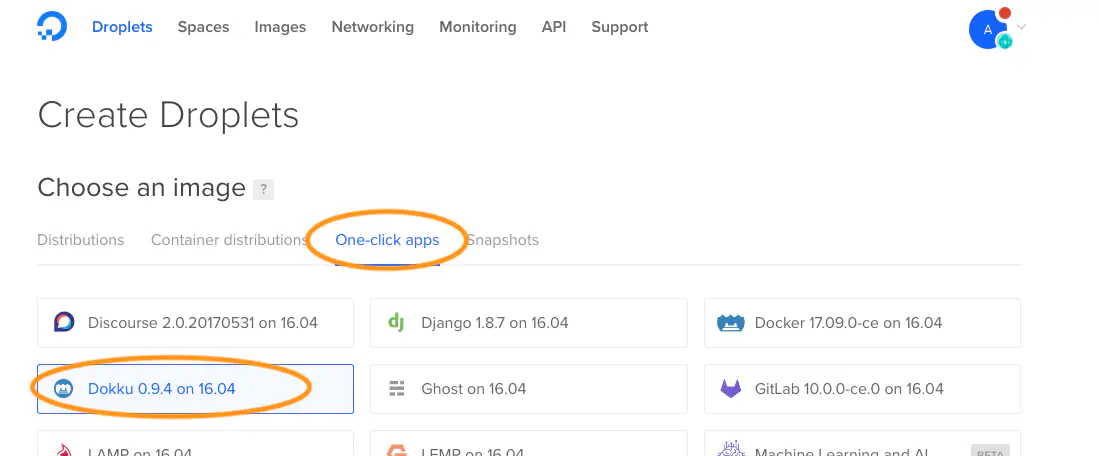The image size is (1099, 456).
Task: Click the Dokku app icon
Action: coord(64,389)
